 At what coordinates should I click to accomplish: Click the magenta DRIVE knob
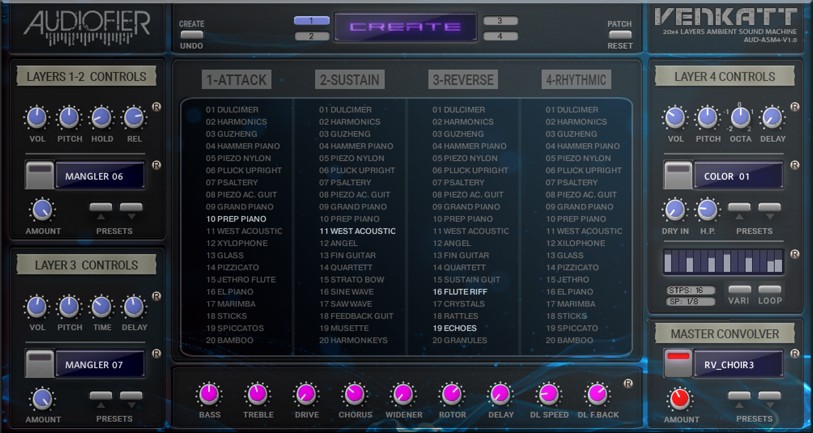[x=306, y=395]
